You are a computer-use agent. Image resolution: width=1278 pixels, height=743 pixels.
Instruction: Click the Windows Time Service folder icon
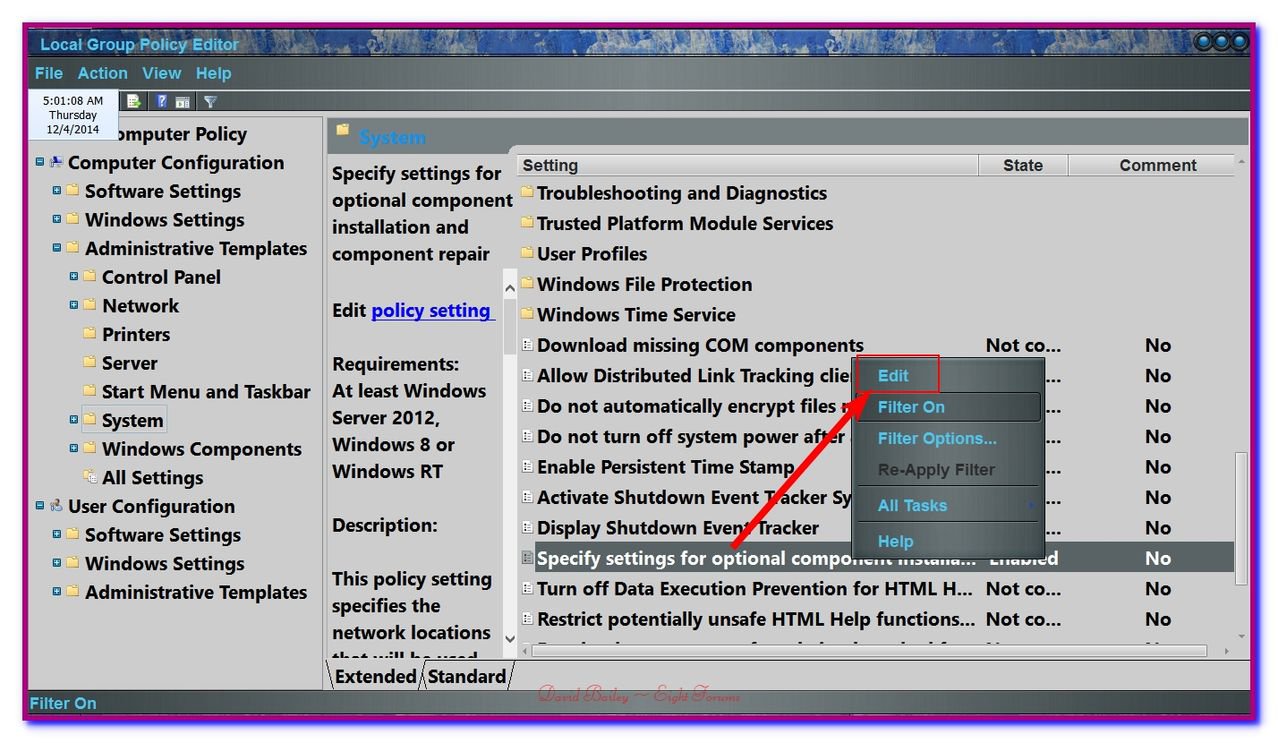[x=527, y=314]
